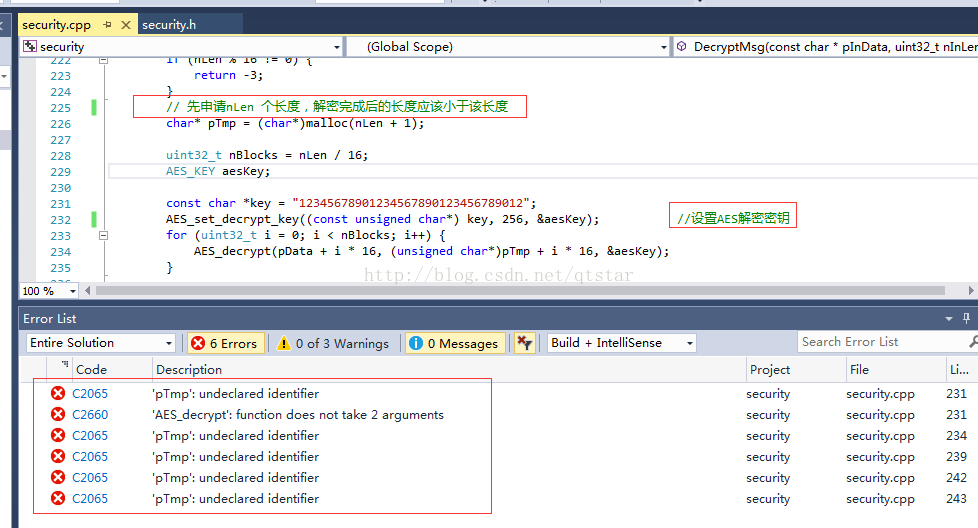This screenshot has height=528, width=978.
Task: Click the security.cpp file cell for line 239
Action: click(880, 457)
